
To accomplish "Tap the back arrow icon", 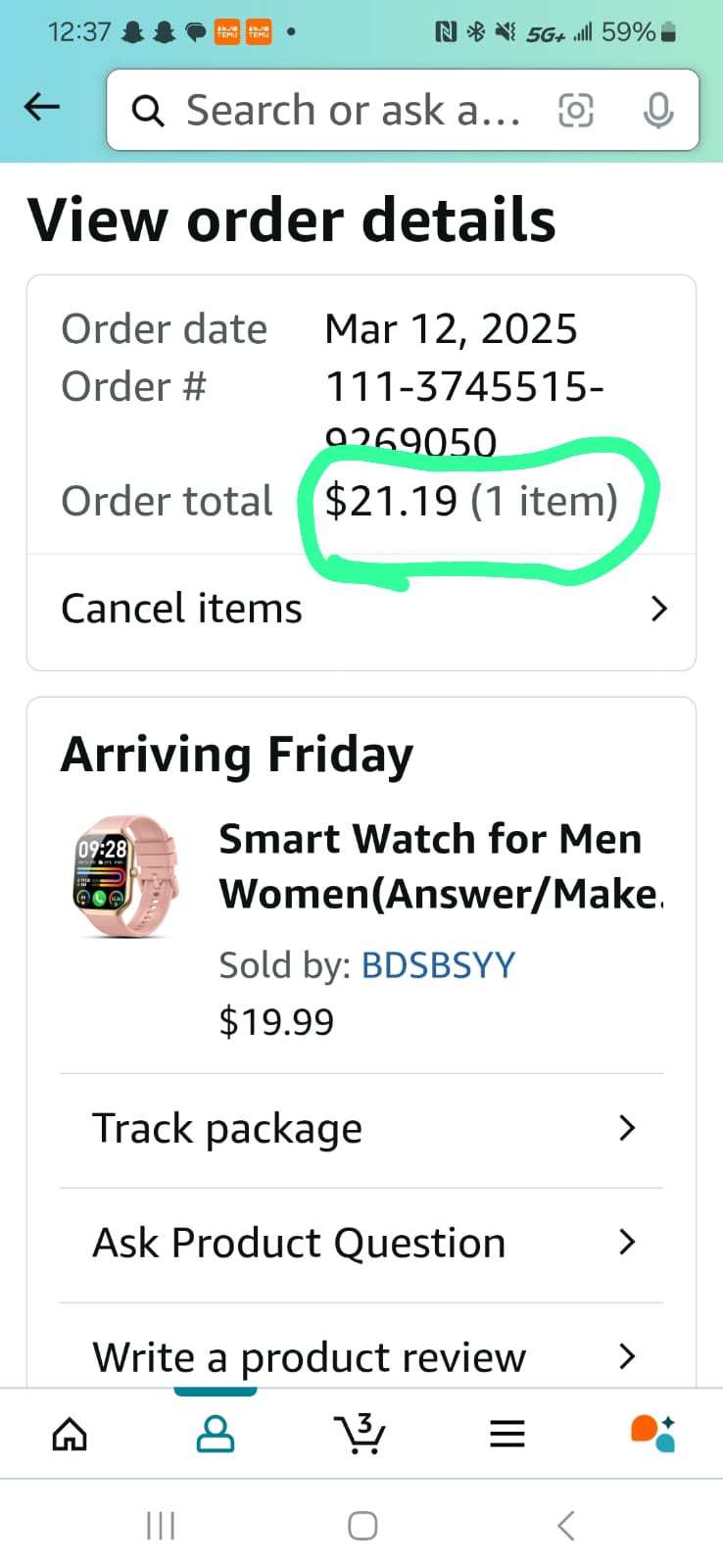I will click(x=42, y=107).
